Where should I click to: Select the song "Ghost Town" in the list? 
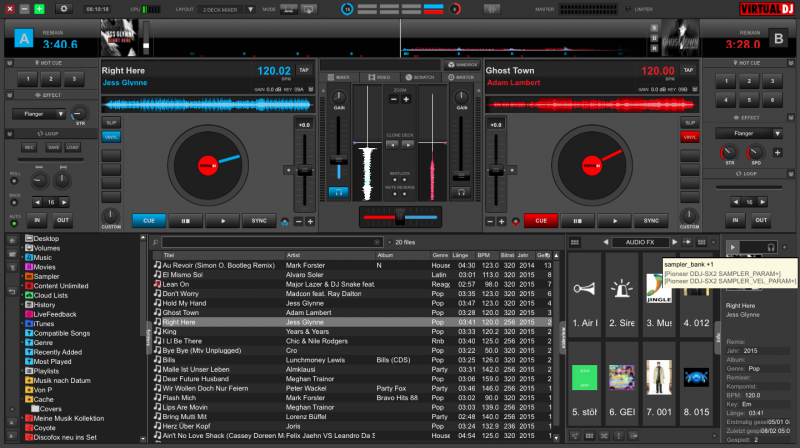point(180,312)
